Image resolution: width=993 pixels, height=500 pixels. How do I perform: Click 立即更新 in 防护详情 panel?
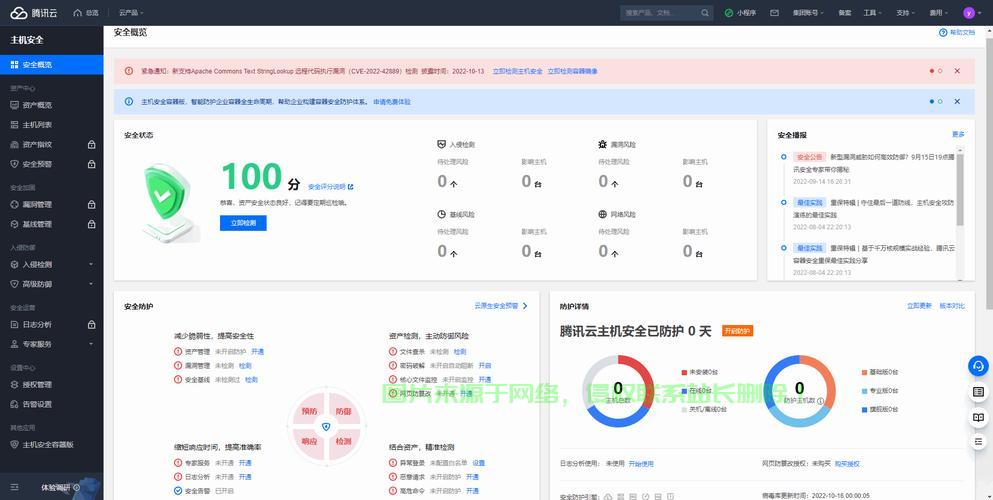[x=919, y=306]
